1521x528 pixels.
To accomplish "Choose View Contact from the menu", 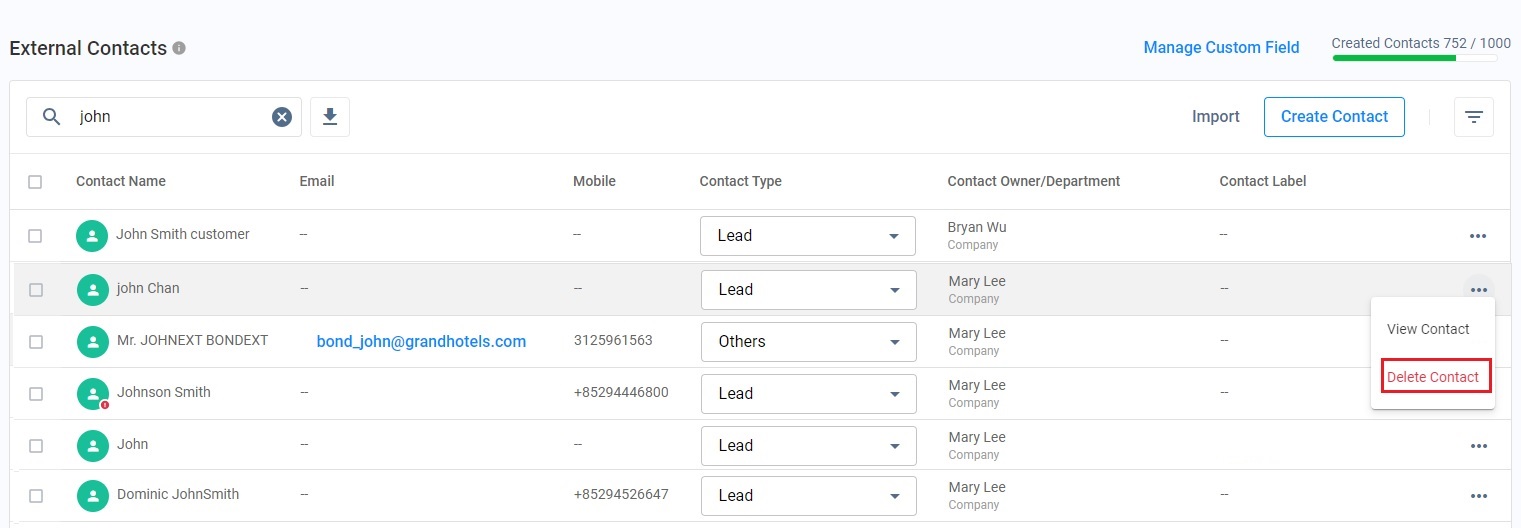I will (1427, 329).
